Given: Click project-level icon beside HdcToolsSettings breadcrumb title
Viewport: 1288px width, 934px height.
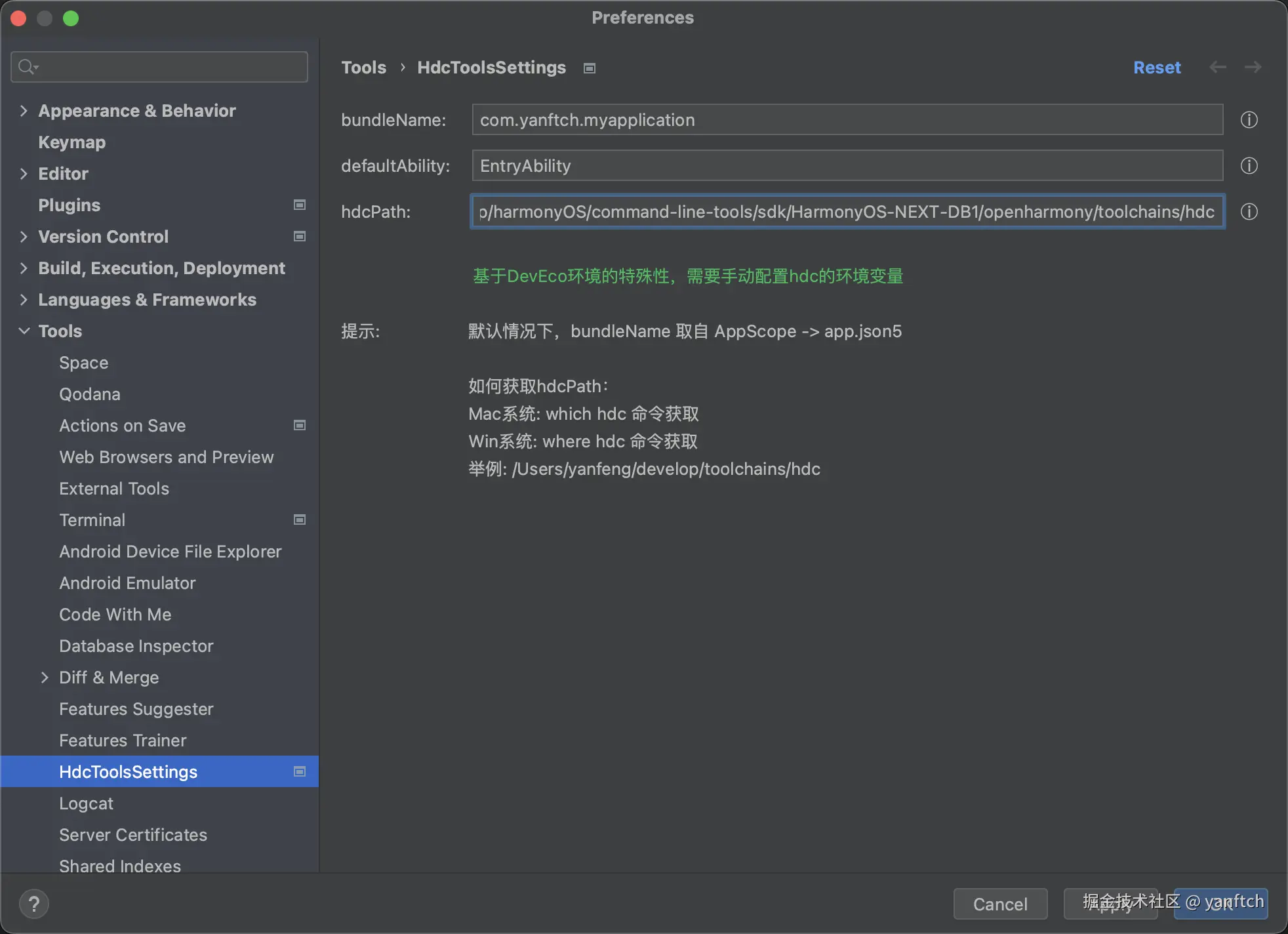Looking at the screenshot, I should 590,68.
